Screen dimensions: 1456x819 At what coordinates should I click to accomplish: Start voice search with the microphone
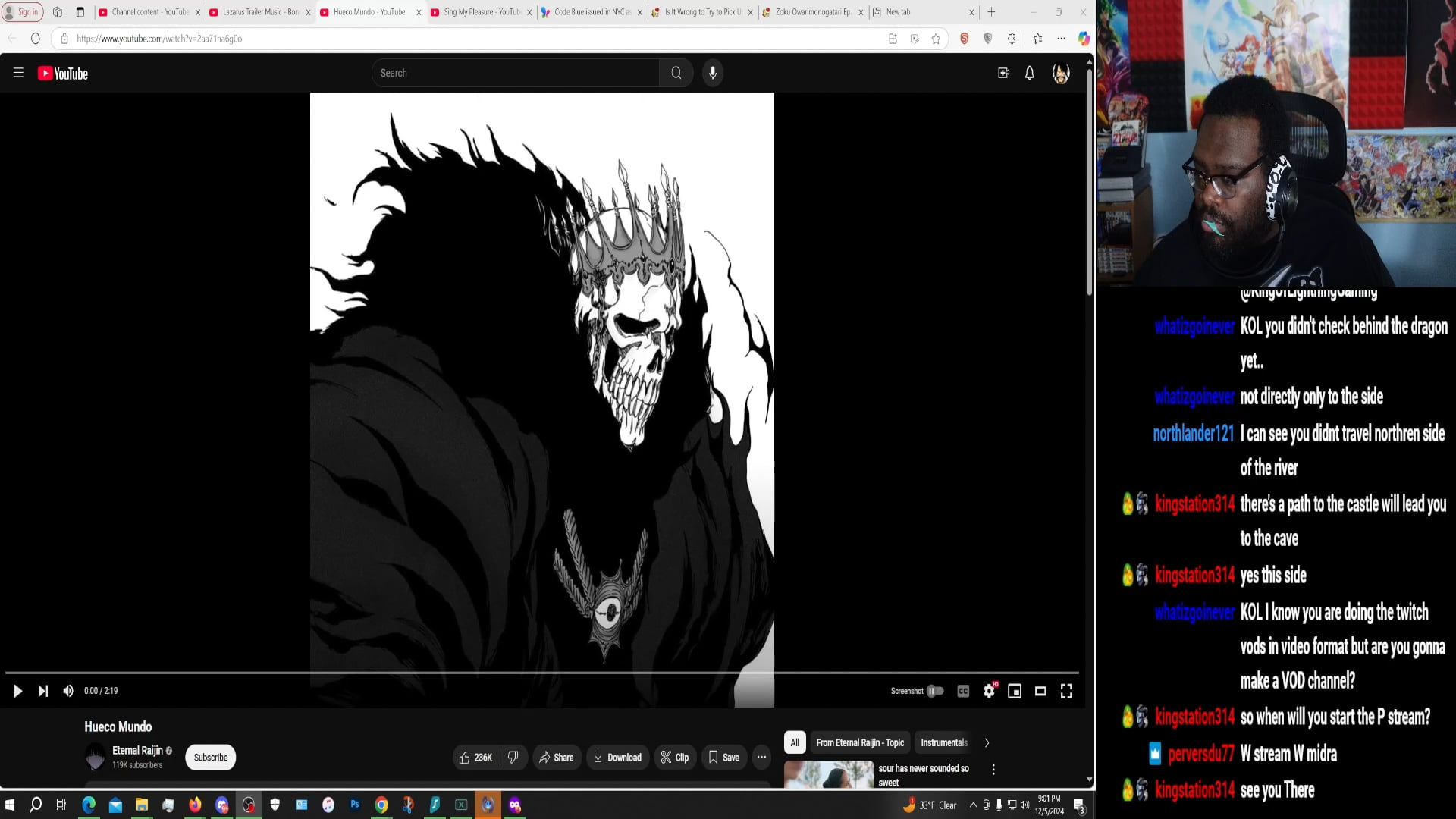pos(713,73)
